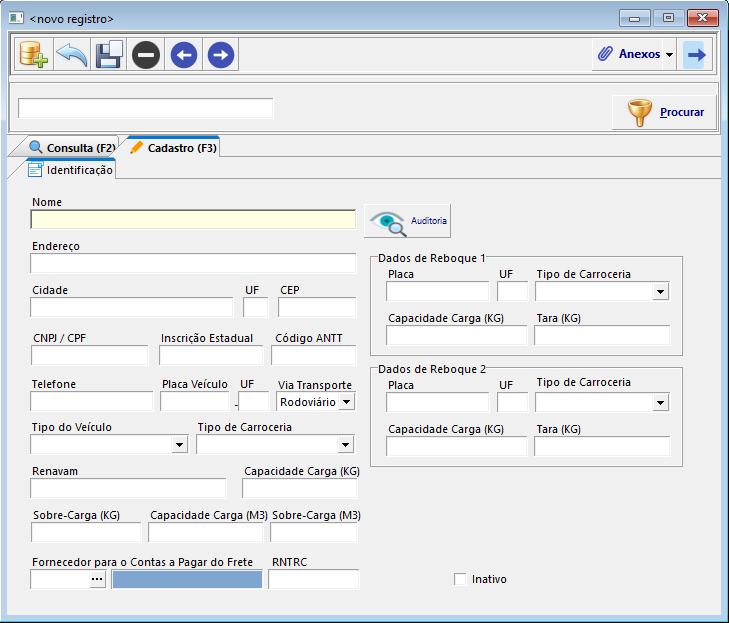Viewport: 729px width, 623px height.
Task: Click Placa field in Reboque 2
Action: (x=438, y=402)
